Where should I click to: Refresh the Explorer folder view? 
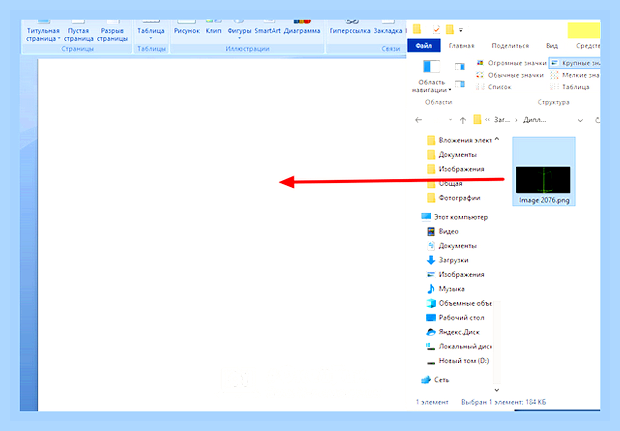[x=597, y=120]
